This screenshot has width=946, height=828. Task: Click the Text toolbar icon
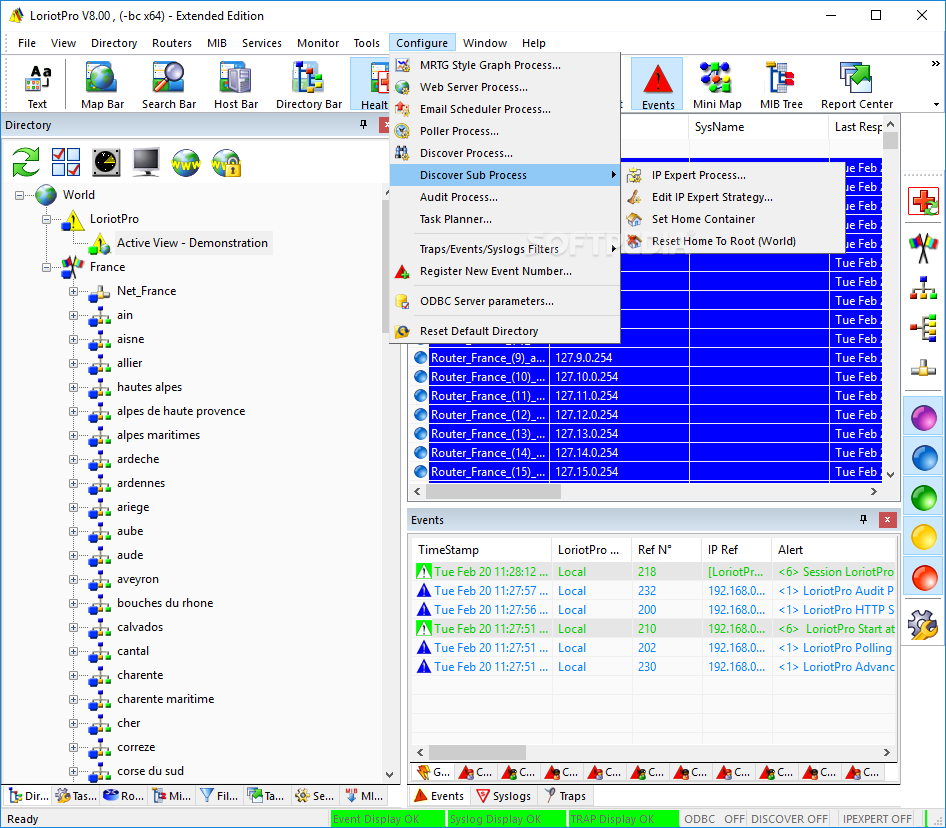[37, 85]
